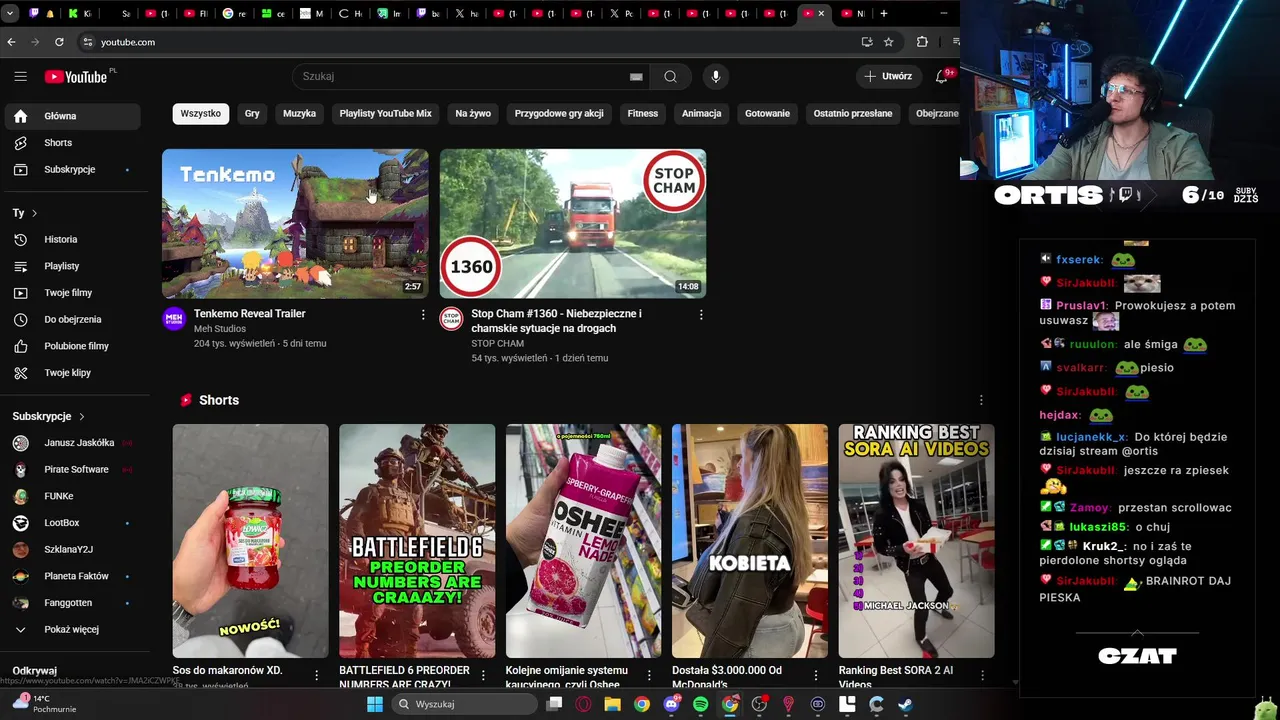Open Pirate Software channel subscription

pos(70,469)
